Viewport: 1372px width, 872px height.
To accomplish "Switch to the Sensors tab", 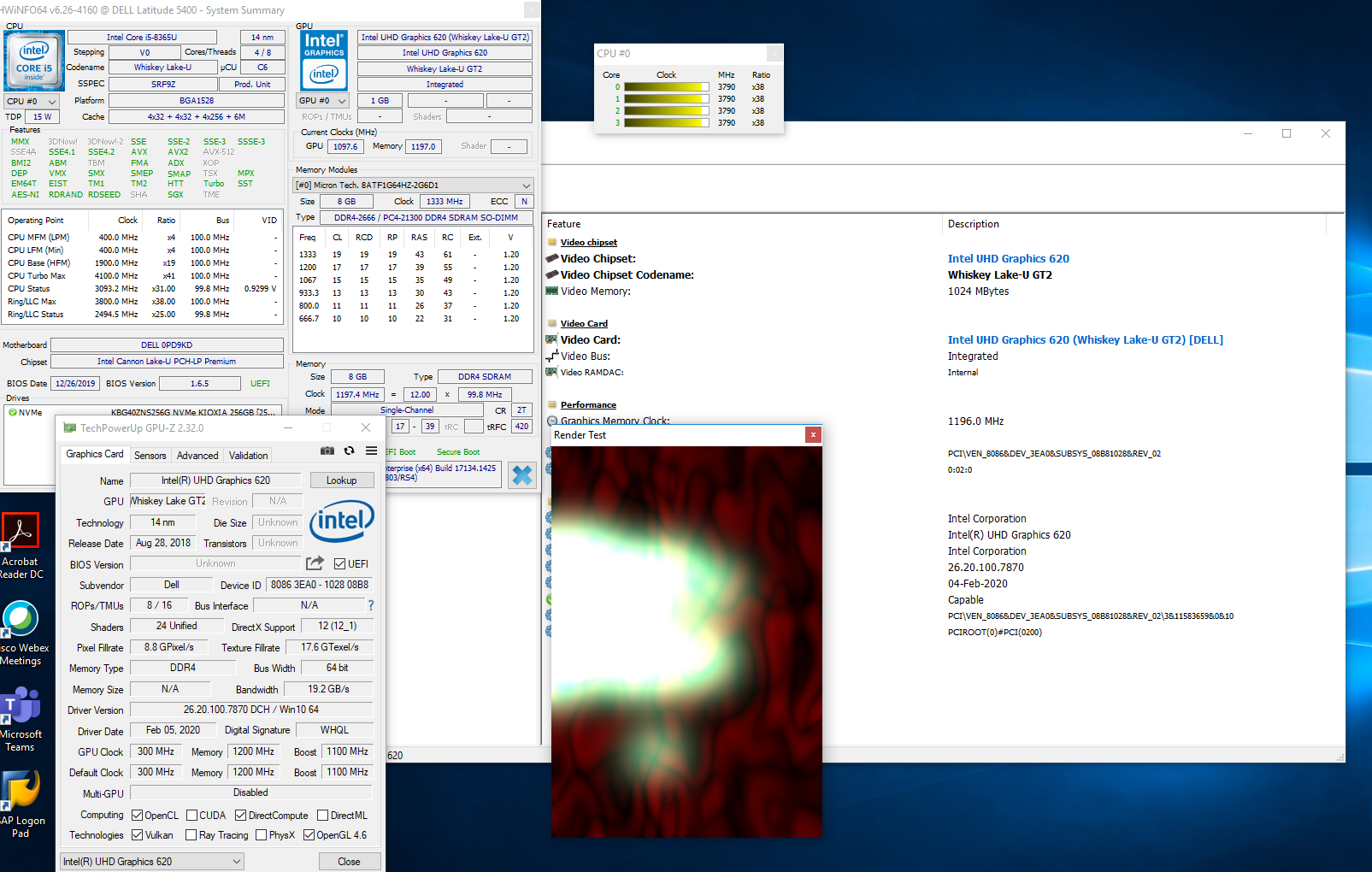I will click(150, 456).
